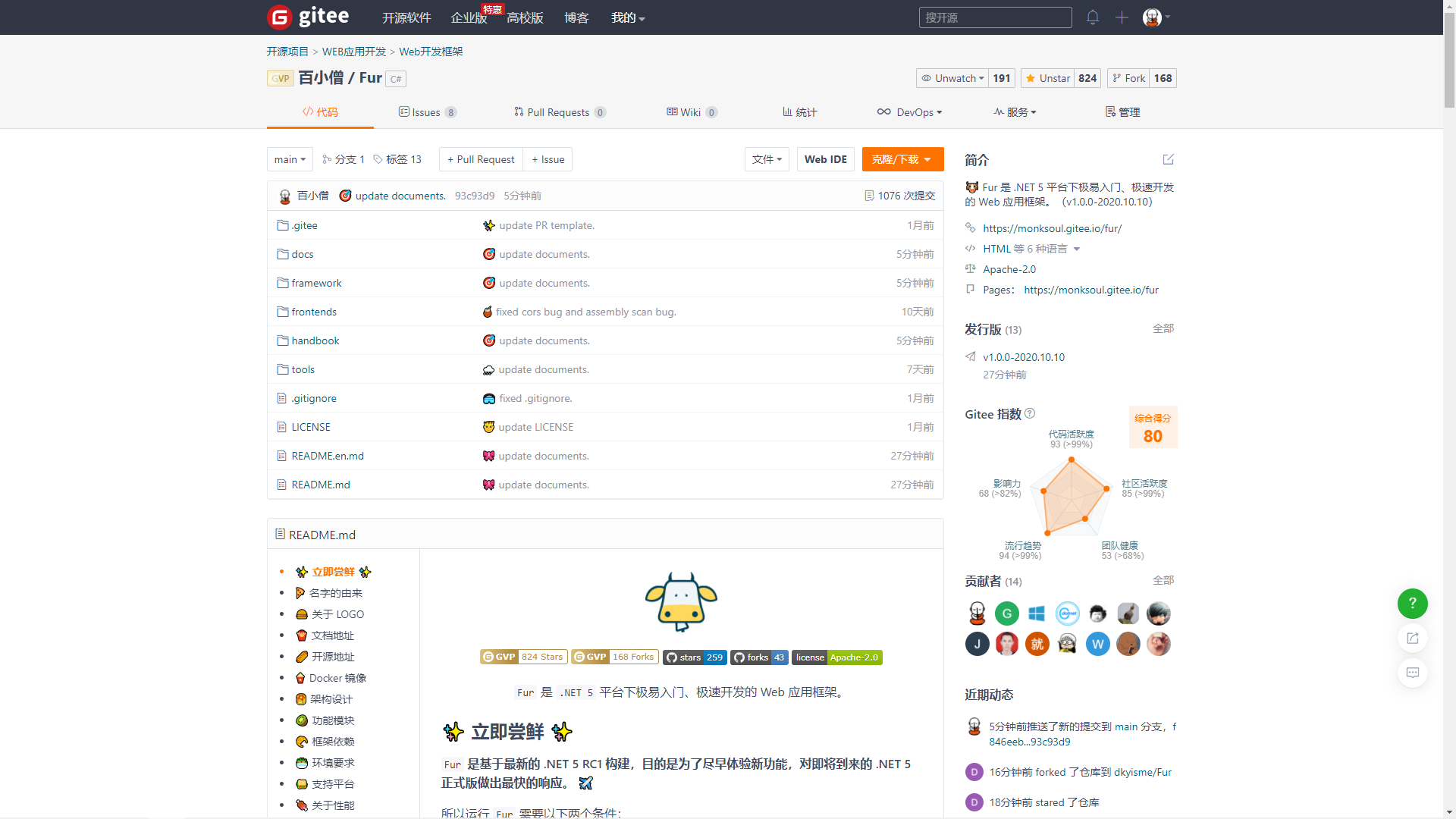
Task: Click the cow logo image in README
Action: (681, 602)
